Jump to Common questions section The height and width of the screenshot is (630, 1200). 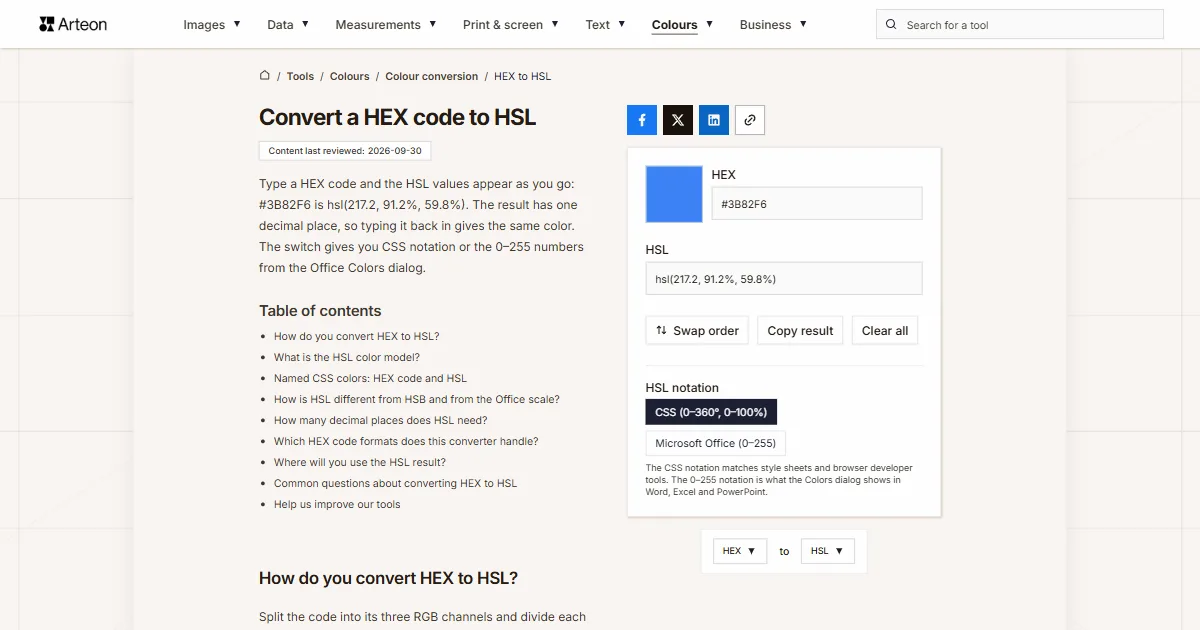pyautogui.click(x=396, y=483)
